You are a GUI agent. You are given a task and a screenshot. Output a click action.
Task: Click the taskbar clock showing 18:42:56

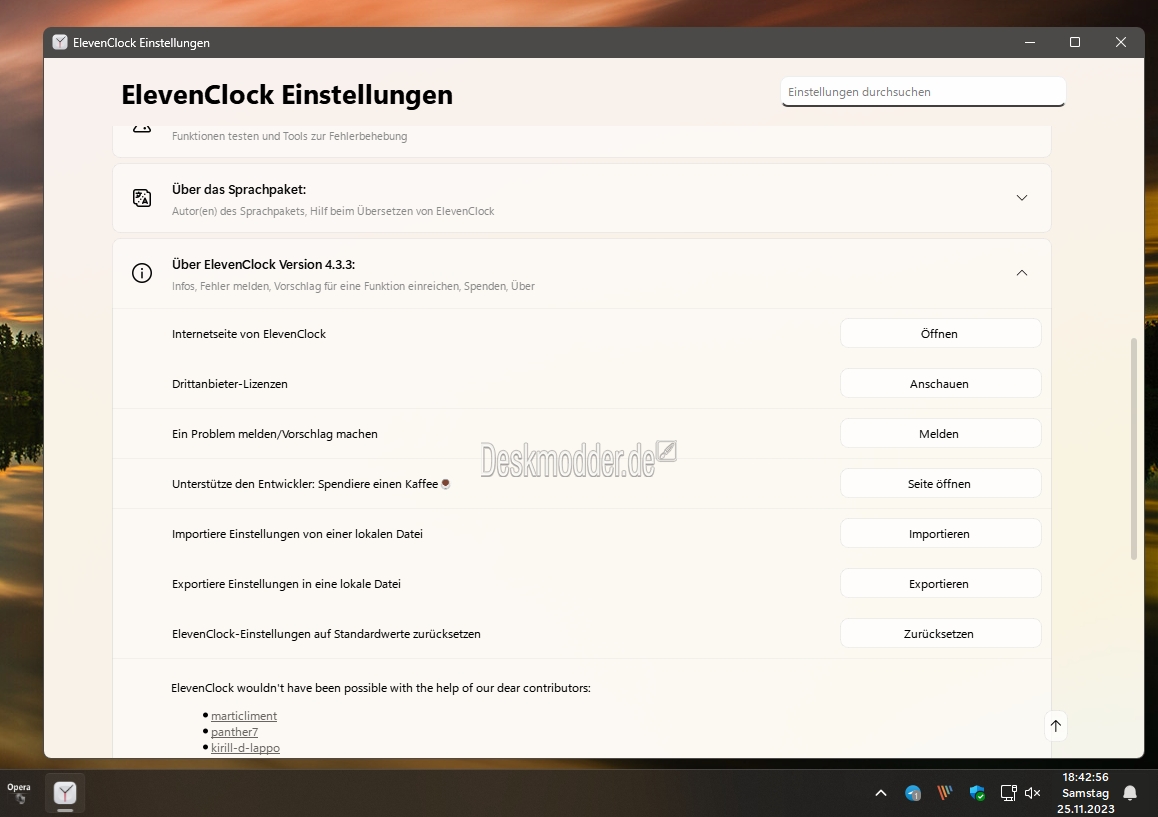[1085, 793]
